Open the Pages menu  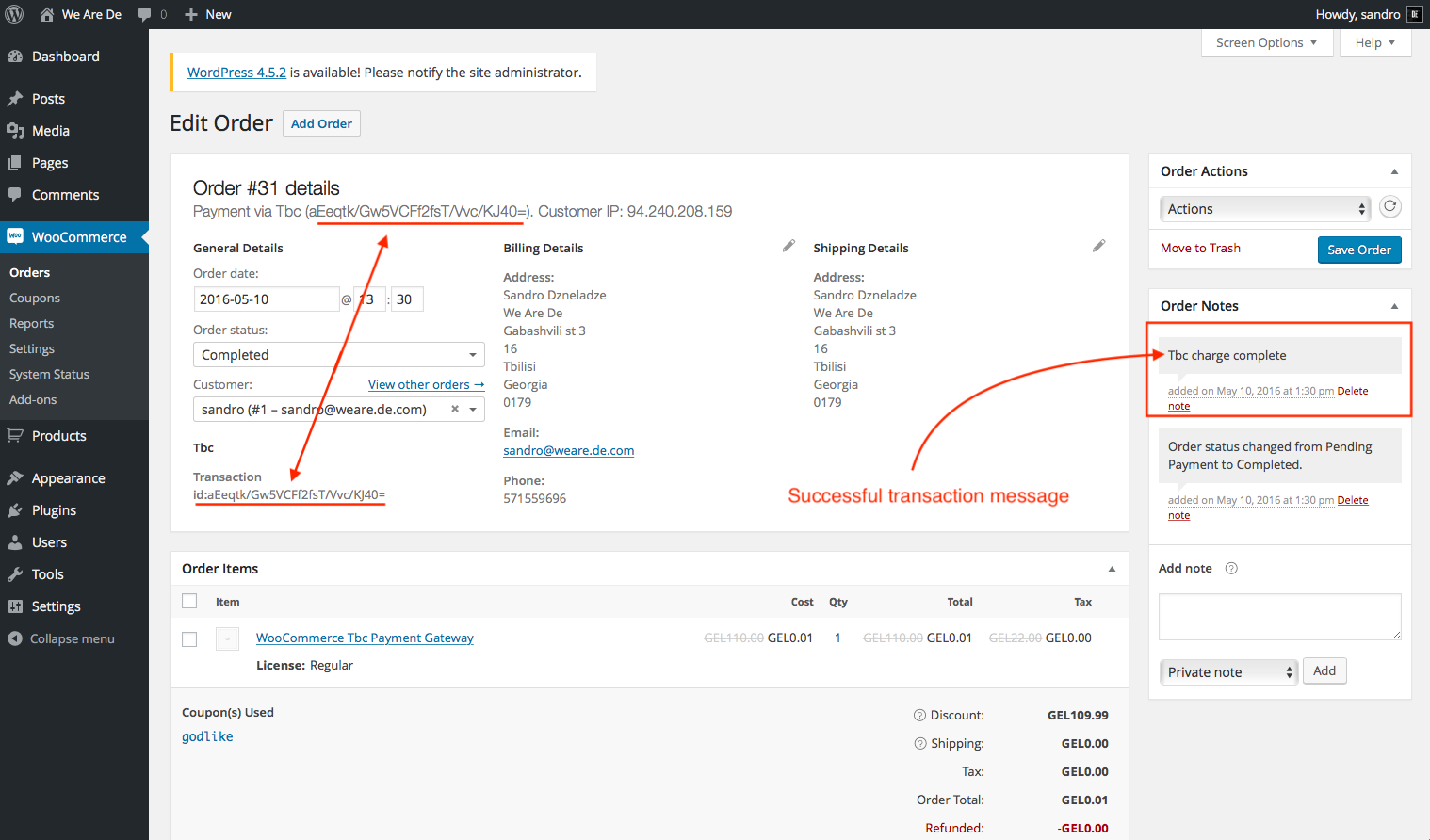tap(50, 163)
